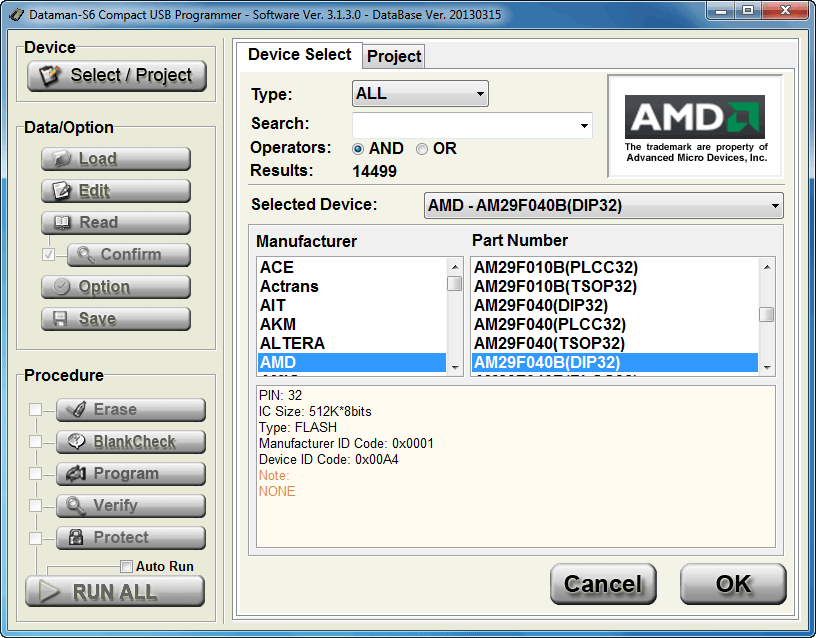The width and height of the screenshot is (816, 638).
Task: Click the Erase eraser icon
Action: [x=76, y=410]
